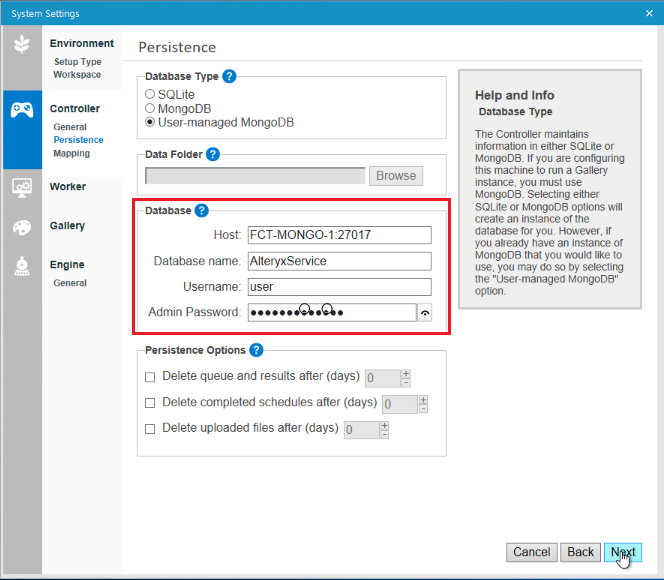Click the Next button

click(x=623, y=552)
